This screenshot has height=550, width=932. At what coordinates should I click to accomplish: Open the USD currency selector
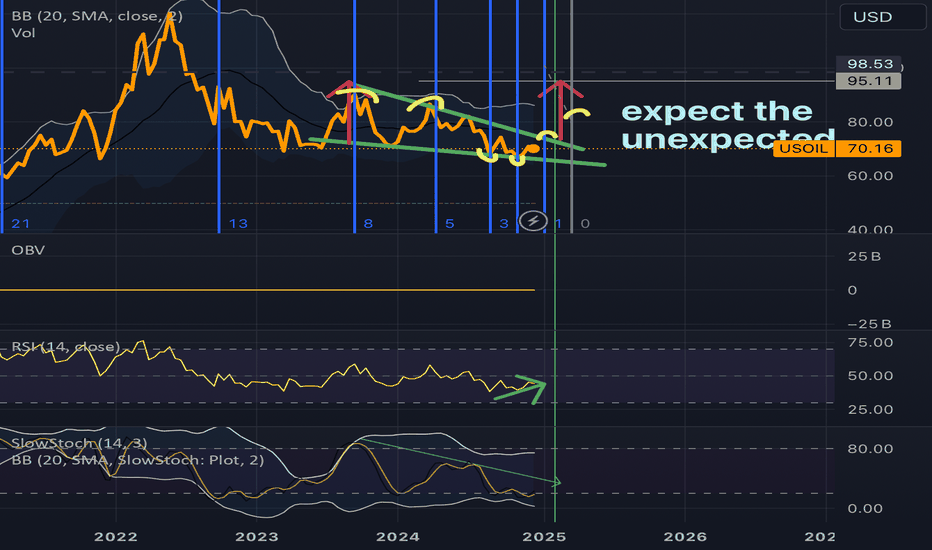[882, 17]
